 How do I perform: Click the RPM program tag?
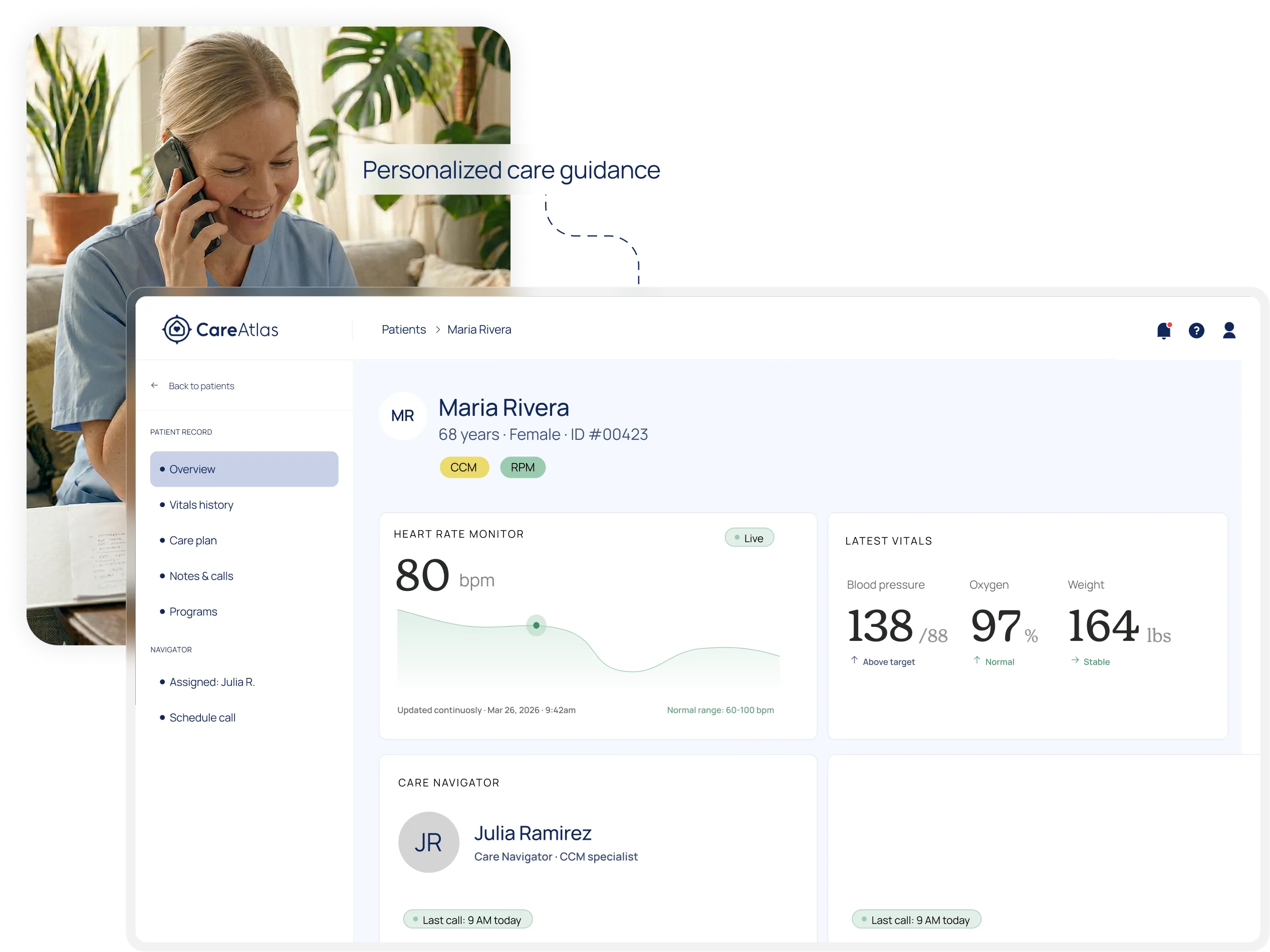523,467
